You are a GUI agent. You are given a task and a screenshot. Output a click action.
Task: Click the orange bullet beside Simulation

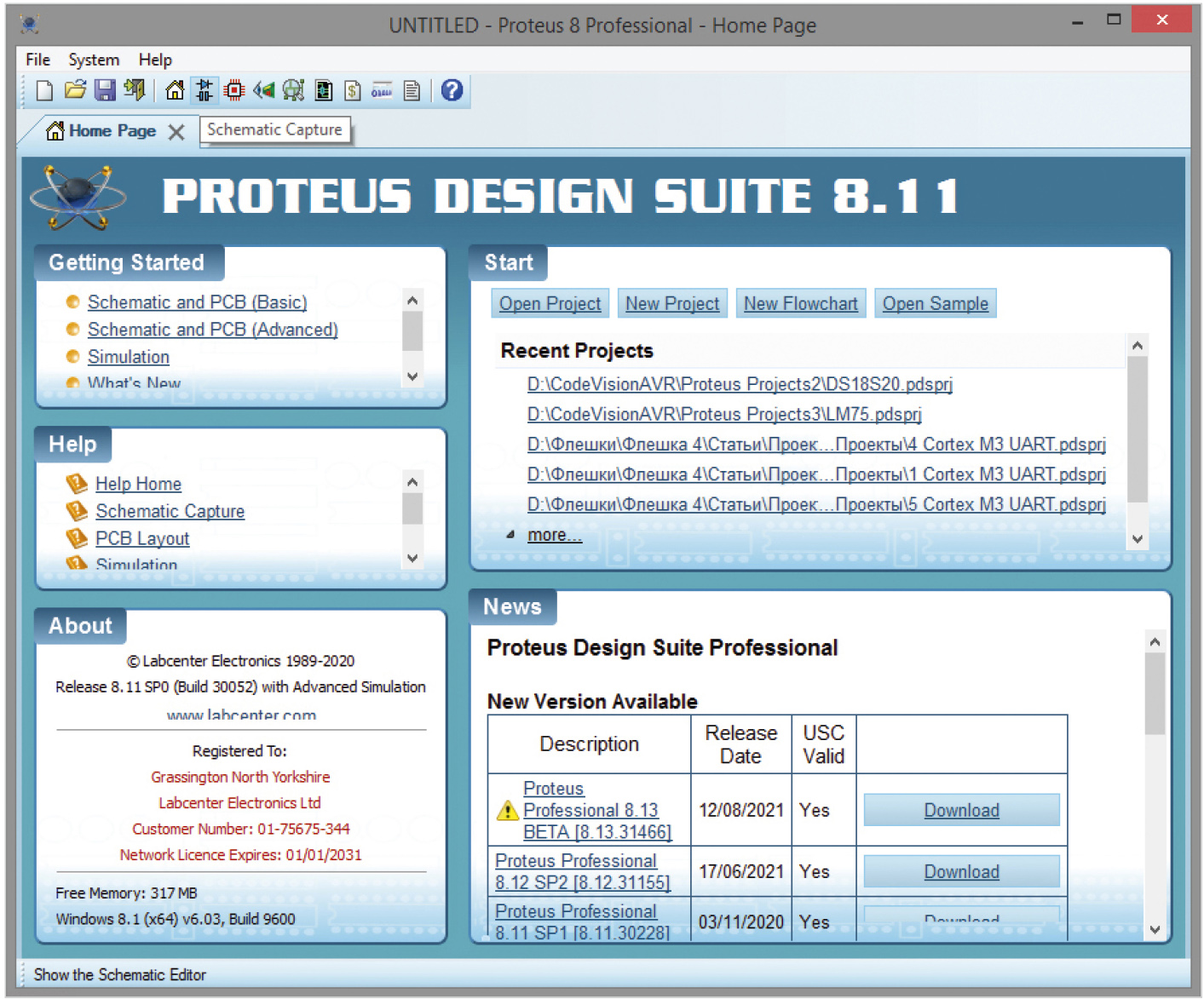[x=72, y=356]
